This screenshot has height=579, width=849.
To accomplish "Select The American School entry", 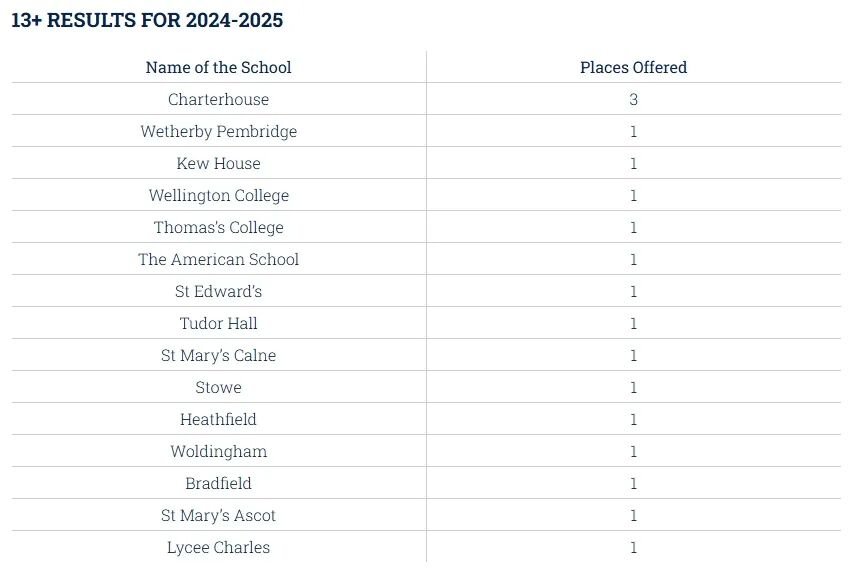I will 218,259.
